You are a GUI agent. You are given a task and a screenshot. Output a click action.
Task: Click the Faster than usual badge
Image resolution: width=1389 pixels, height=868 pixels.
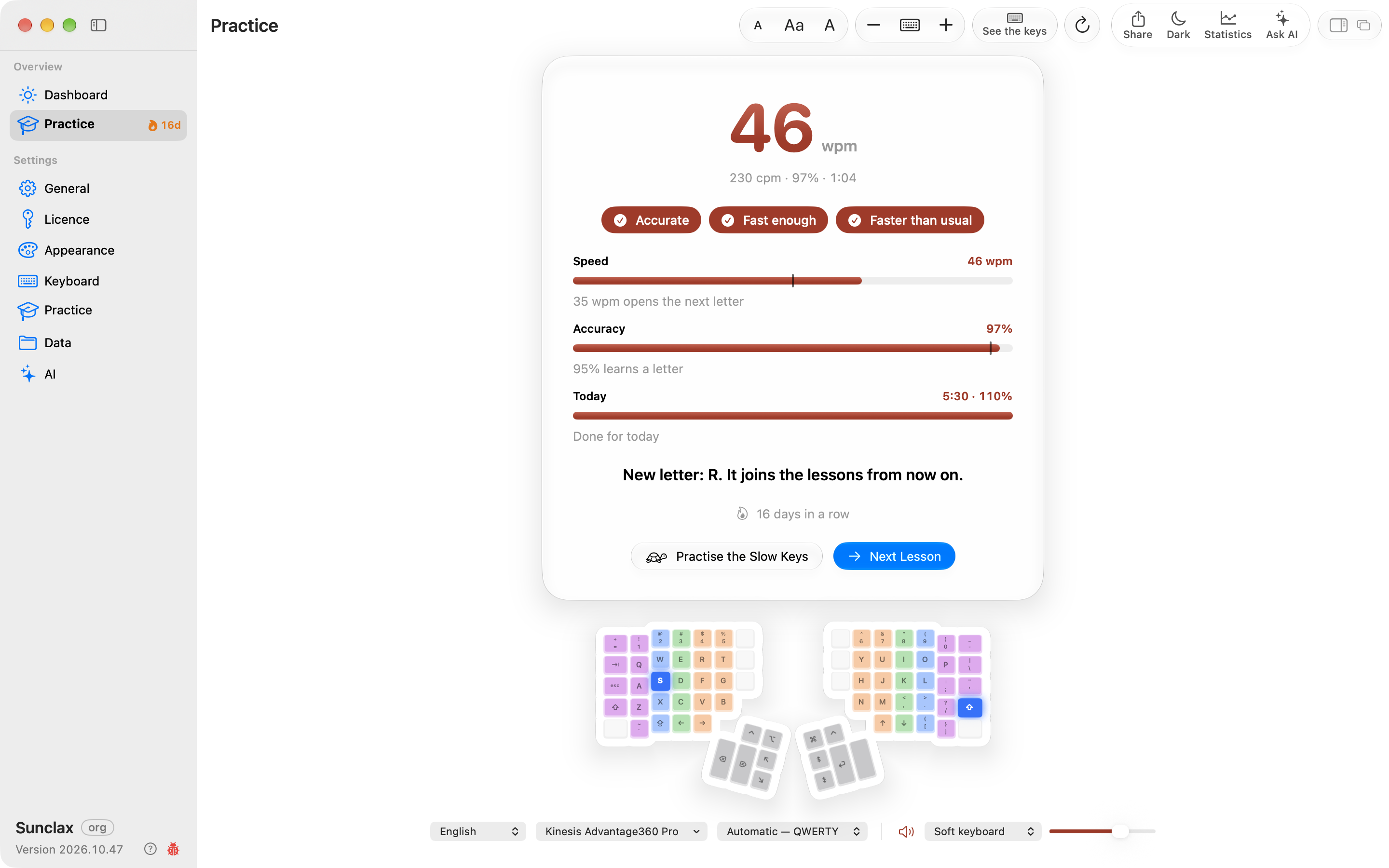coord(910,220)
